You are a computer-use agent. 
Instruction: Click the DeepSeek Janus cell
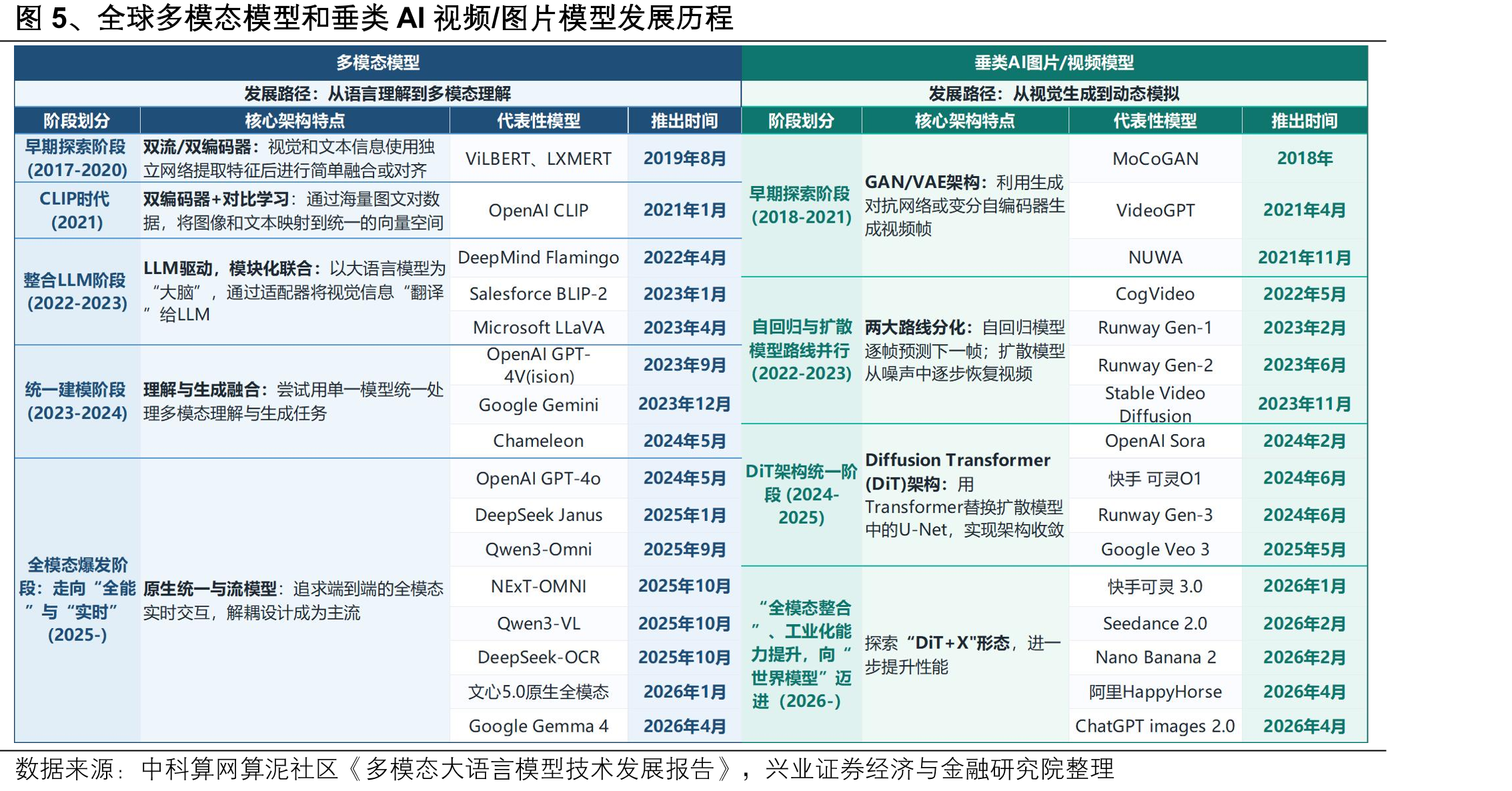click(x=538, y=516)
